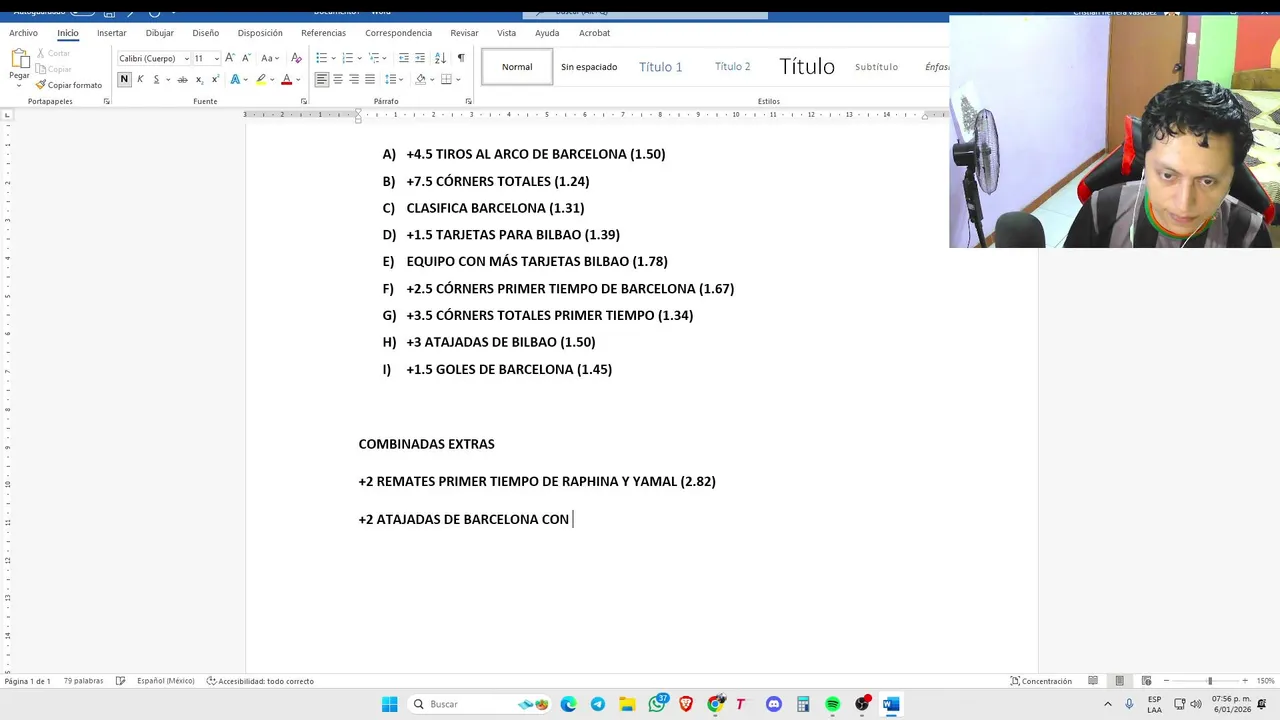1280x720 pixels.
Task: Open WhatsApp from taskbar
Action: pos(657,704)
